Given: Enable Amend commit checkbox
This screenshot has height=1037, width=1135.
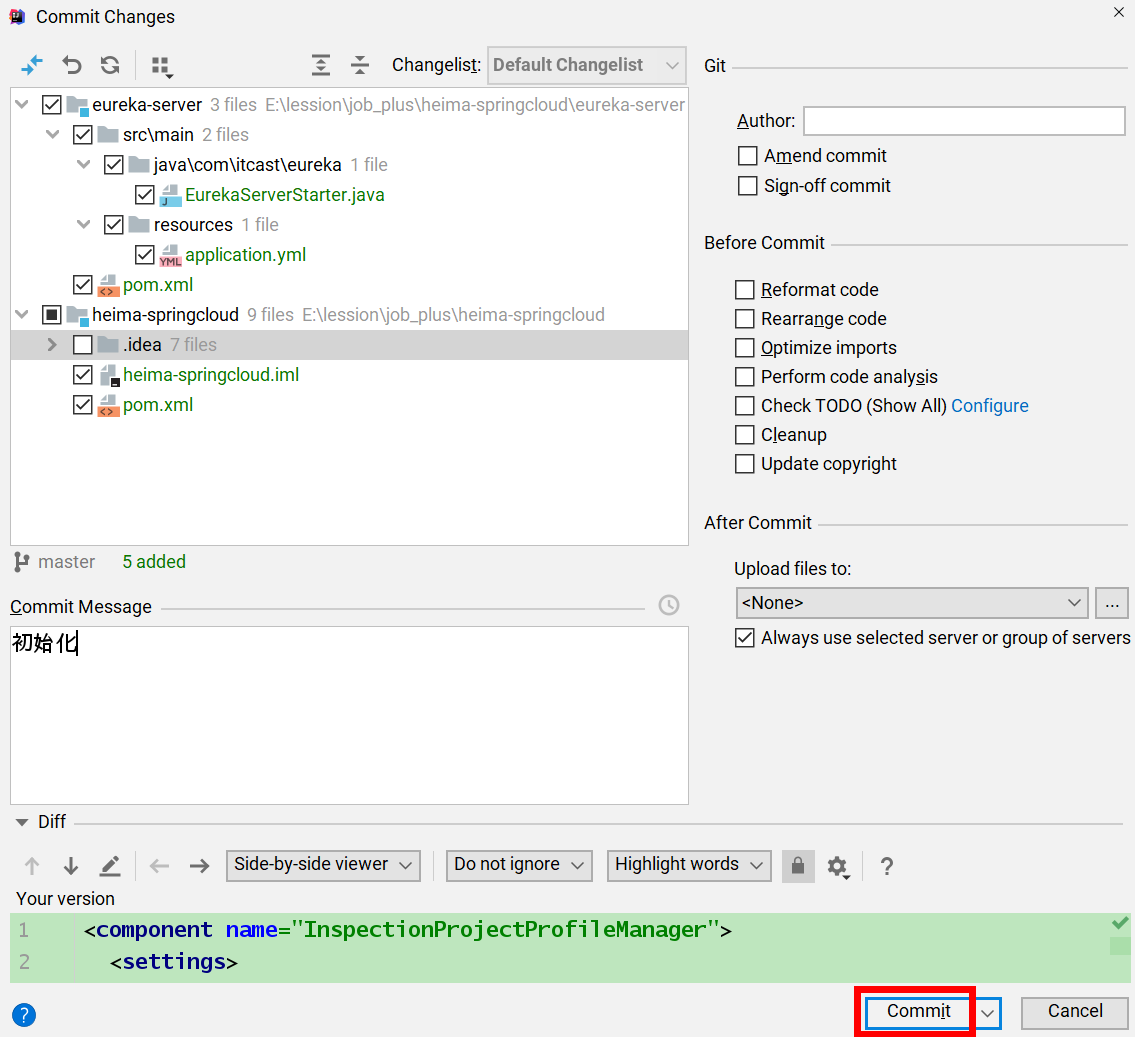Looking at the screenshot, I should tap(747, 156).
